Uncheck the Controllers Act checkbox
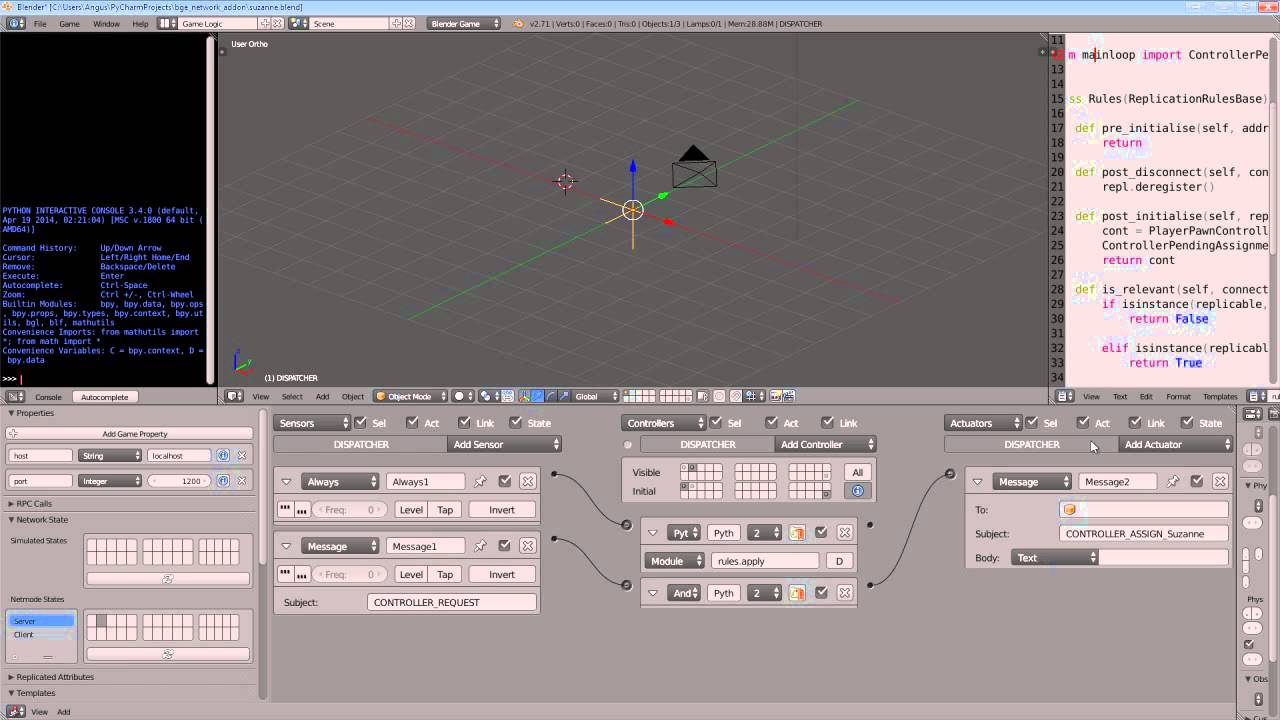The image size is (1280, 720). click(x=771, y=423)
